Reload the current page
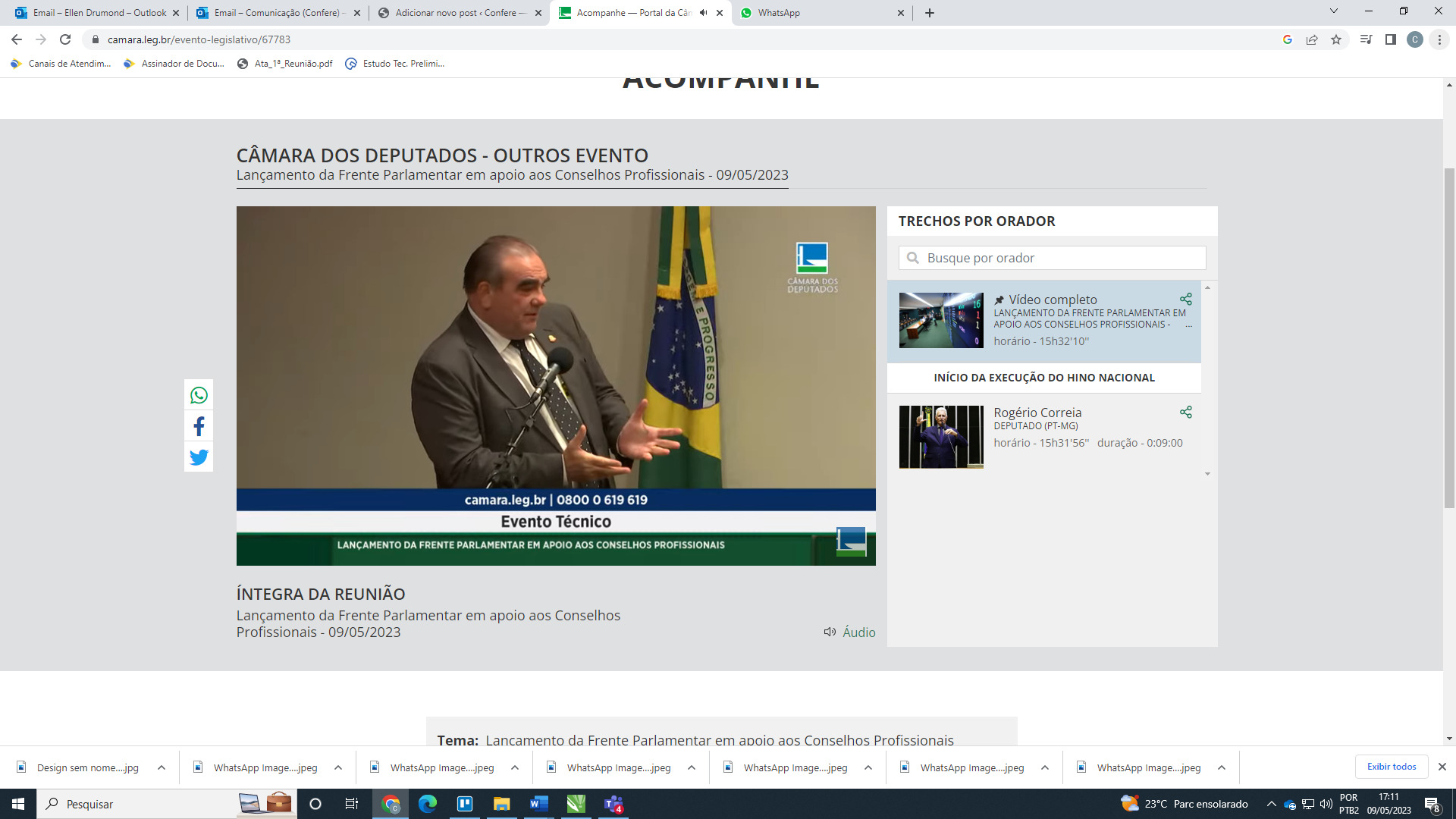The image size is (1456, 819). (x=65, y=39)
